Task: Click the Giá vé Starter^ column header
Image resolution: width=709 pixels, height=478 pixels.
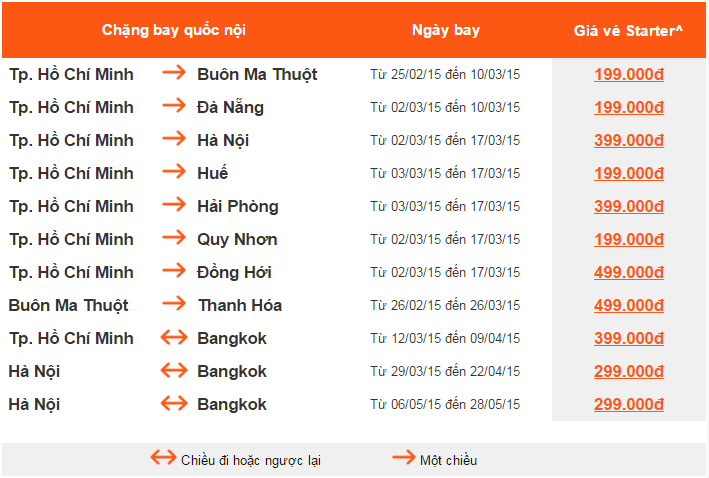Action: 628,30
